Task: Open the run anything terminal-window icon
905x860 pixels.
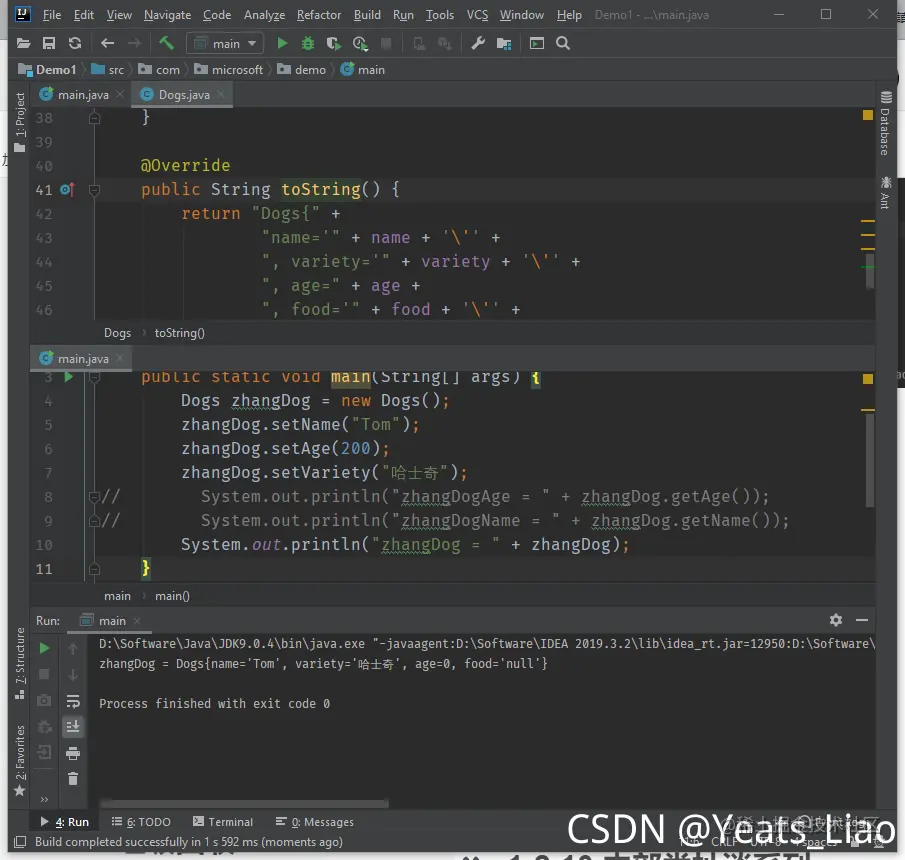Action: tap(537, 43)
